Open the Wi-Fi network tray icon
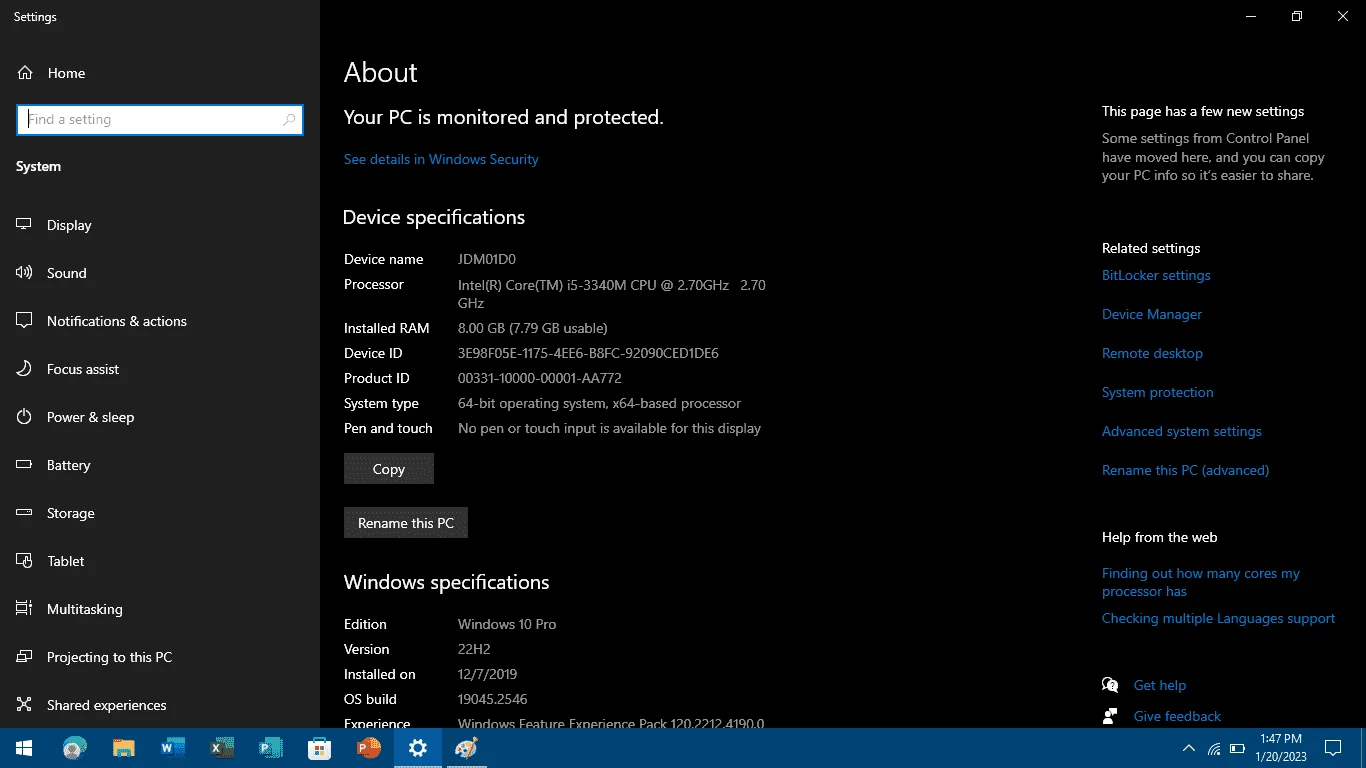The height and width of the screenshot is (768, 1366). [1214, 748]
